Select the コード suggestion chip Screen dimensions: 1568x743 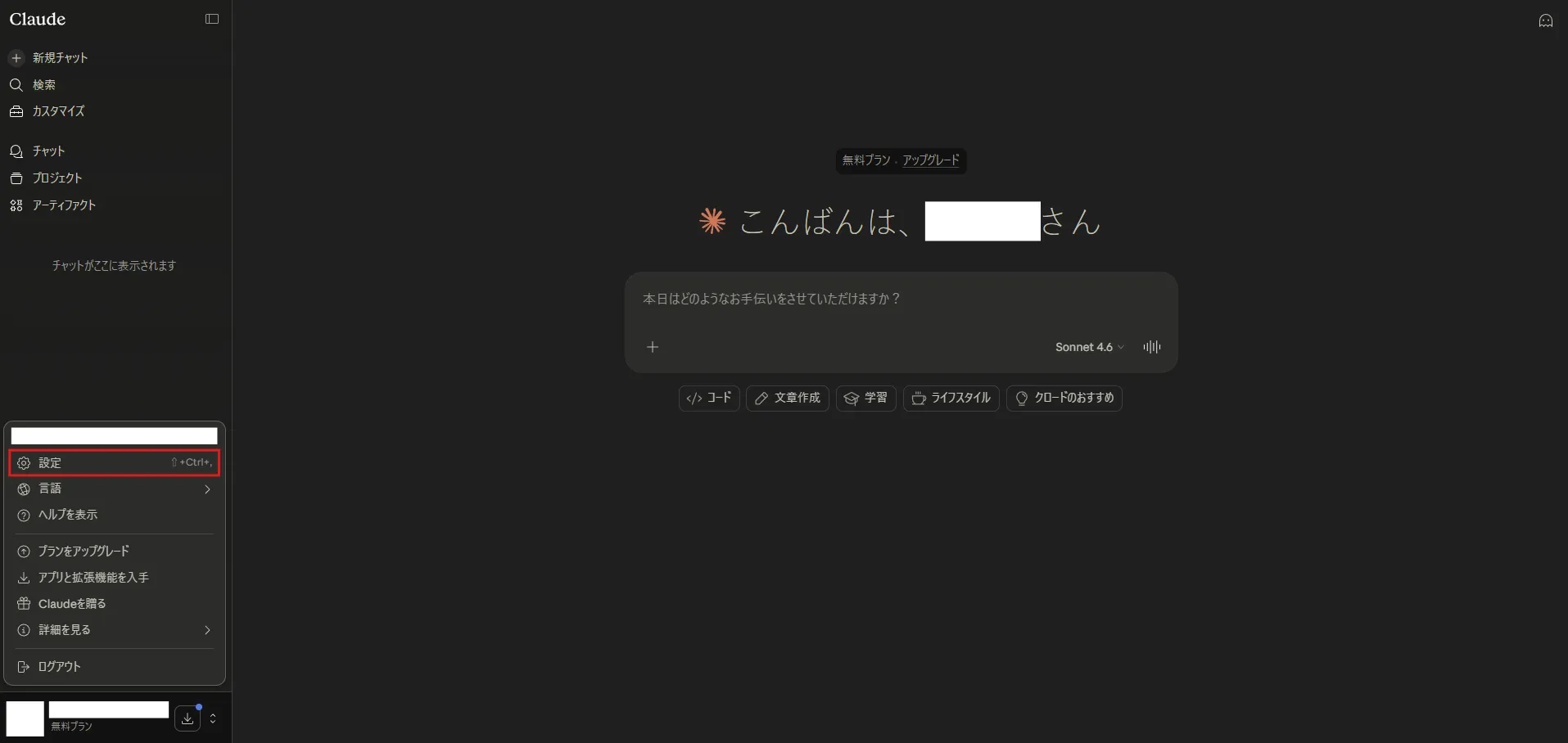(709, 399)
